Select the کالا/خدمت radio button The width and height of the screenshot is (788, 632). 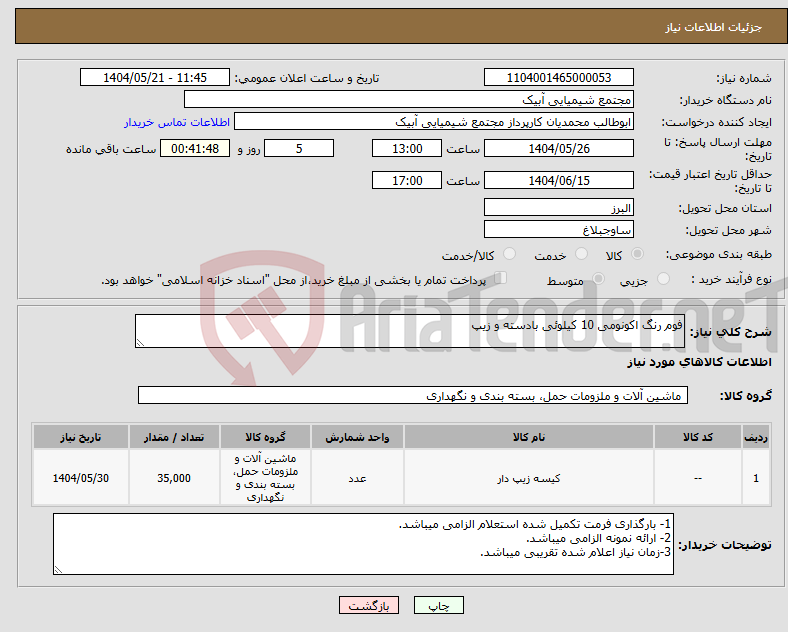point(510,254)
